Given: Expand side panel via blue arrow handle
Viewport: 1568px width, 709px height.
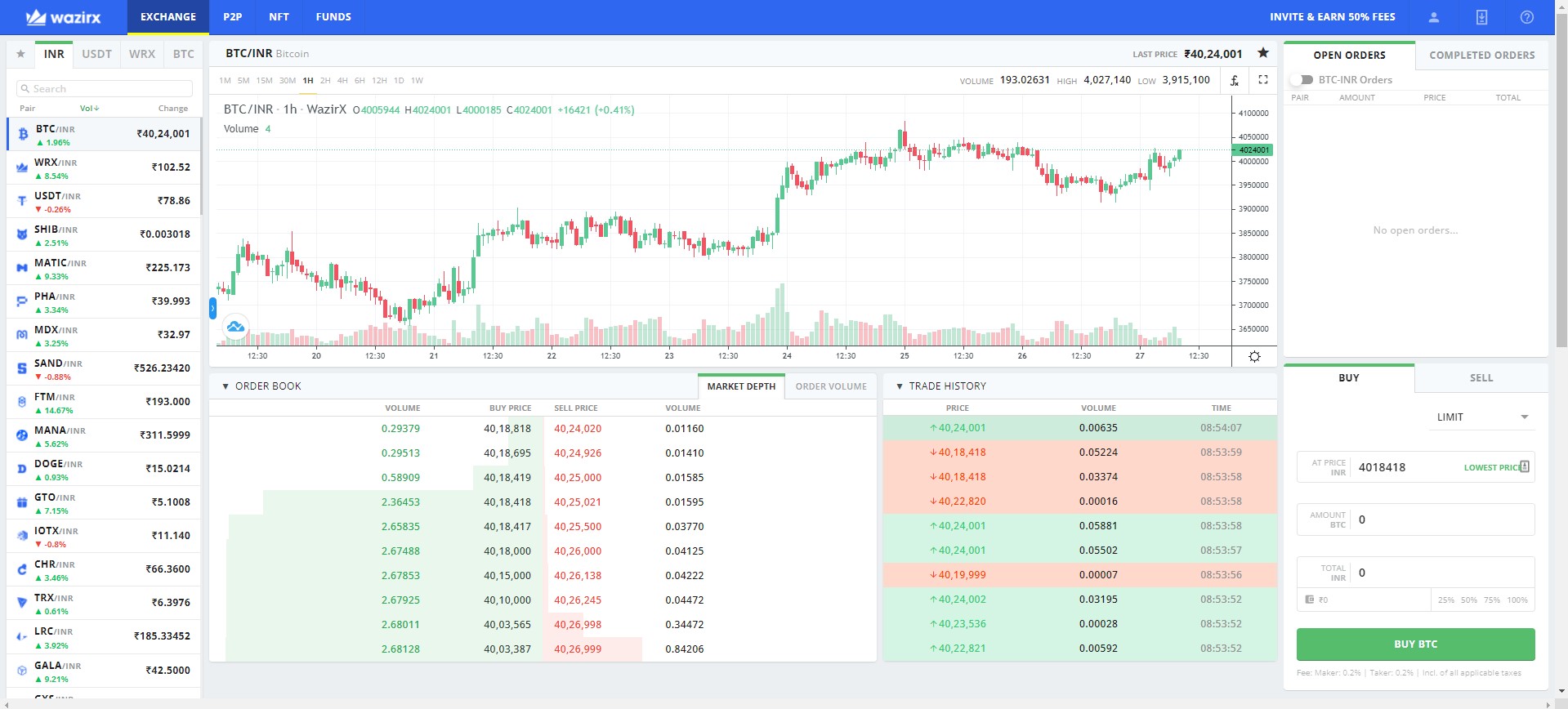Looking at the screenshot, I should [212, 308].
